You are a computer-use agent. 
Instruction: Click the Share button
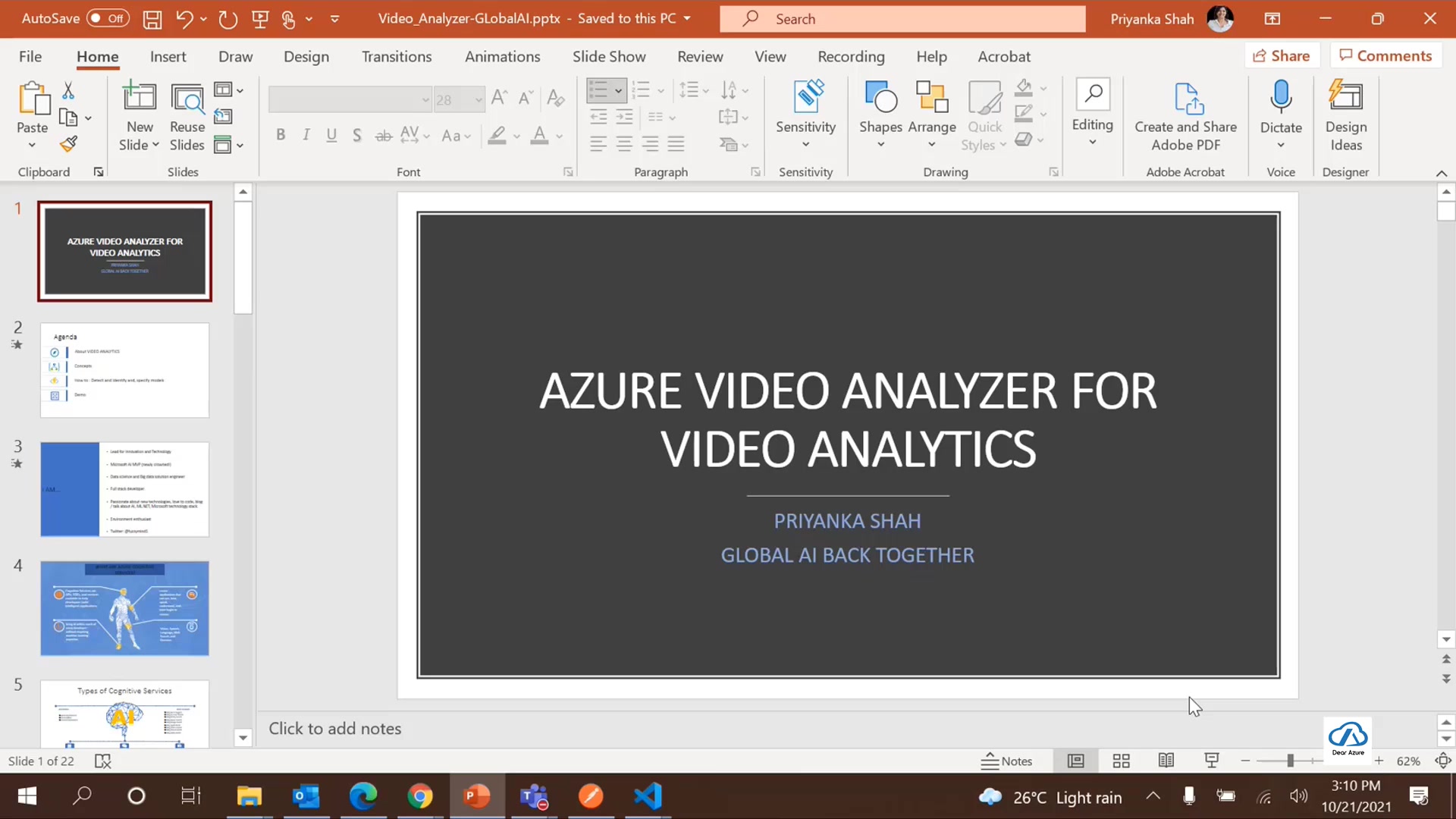(x=1282, y=55)
